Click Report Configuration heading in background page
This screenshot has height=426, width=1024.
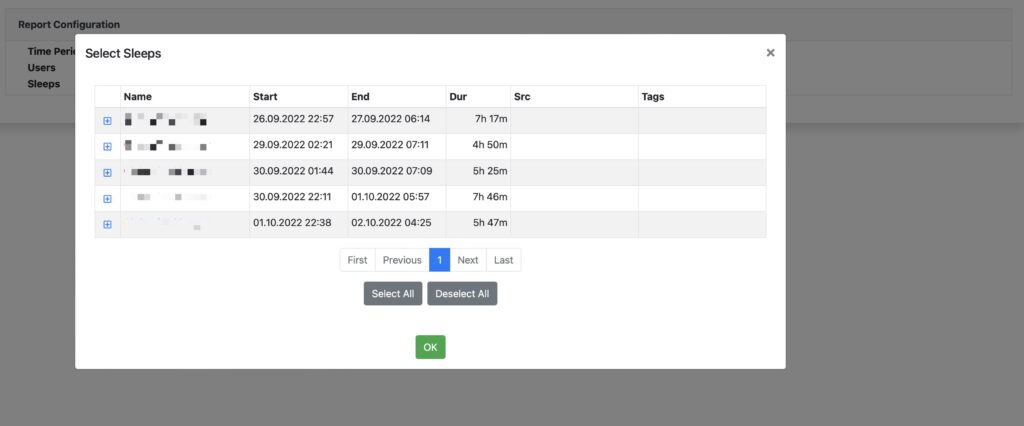click(69, 25)
